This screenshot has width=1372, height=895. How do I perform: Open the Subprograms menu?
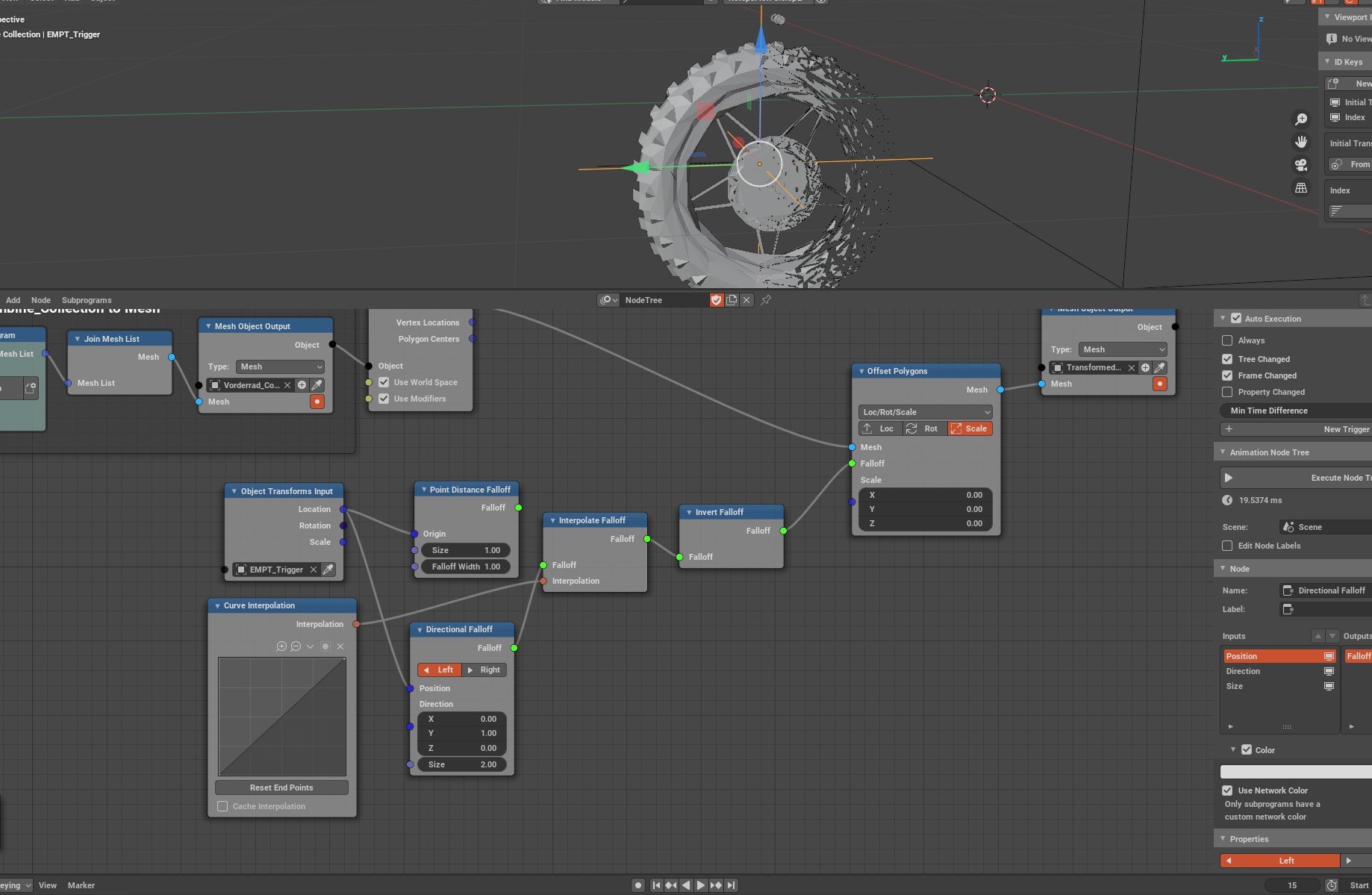87,300
